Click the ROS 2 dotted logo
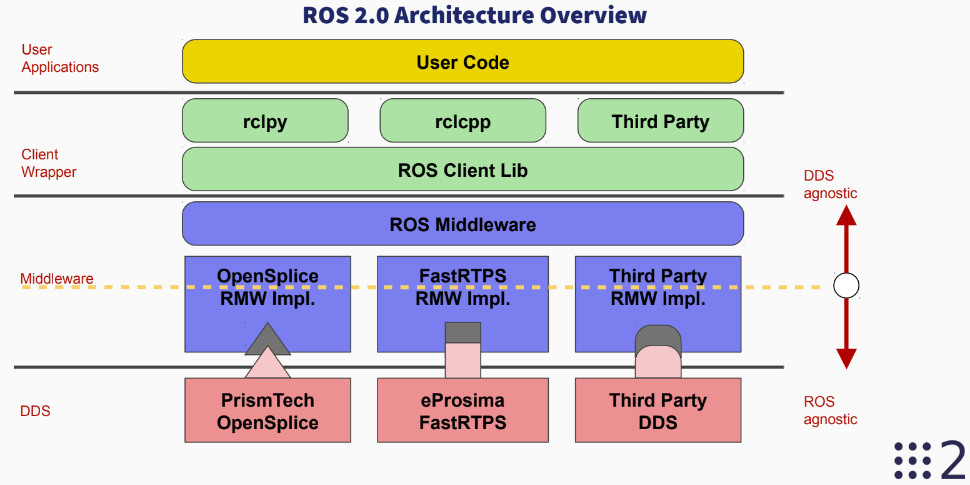The width and height of the screenshot is (970, 485). [x=930, y=460]
